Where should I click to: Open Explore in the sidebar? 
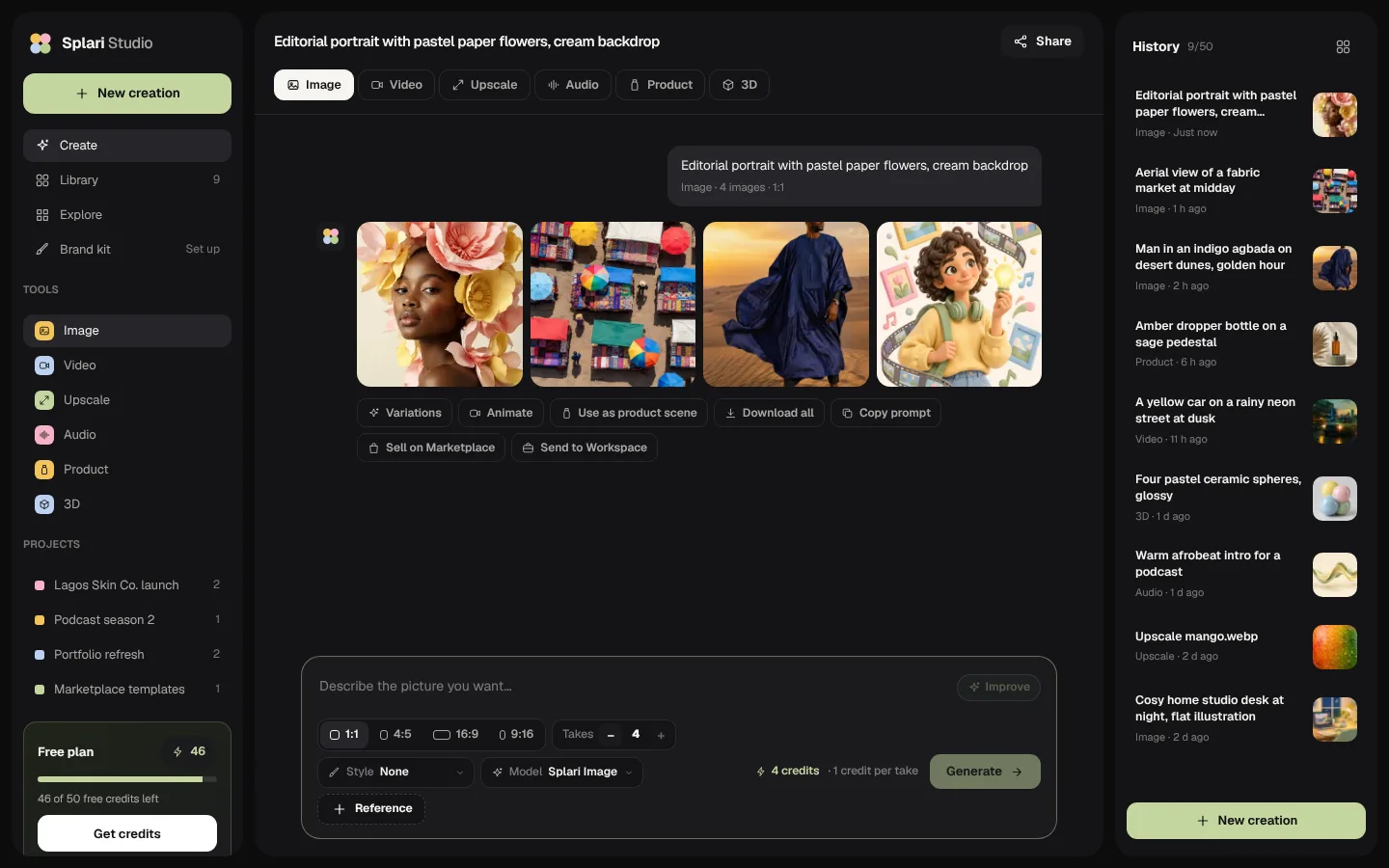[x=127, y=215]
